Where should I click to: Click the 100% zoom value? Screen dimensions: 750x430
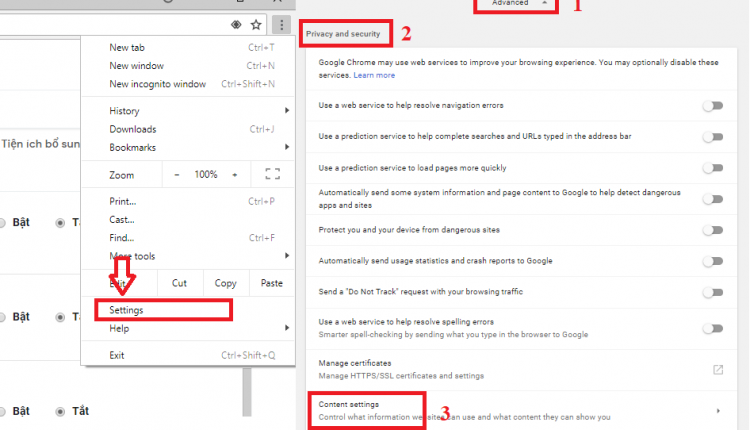(x=206, y=175)
